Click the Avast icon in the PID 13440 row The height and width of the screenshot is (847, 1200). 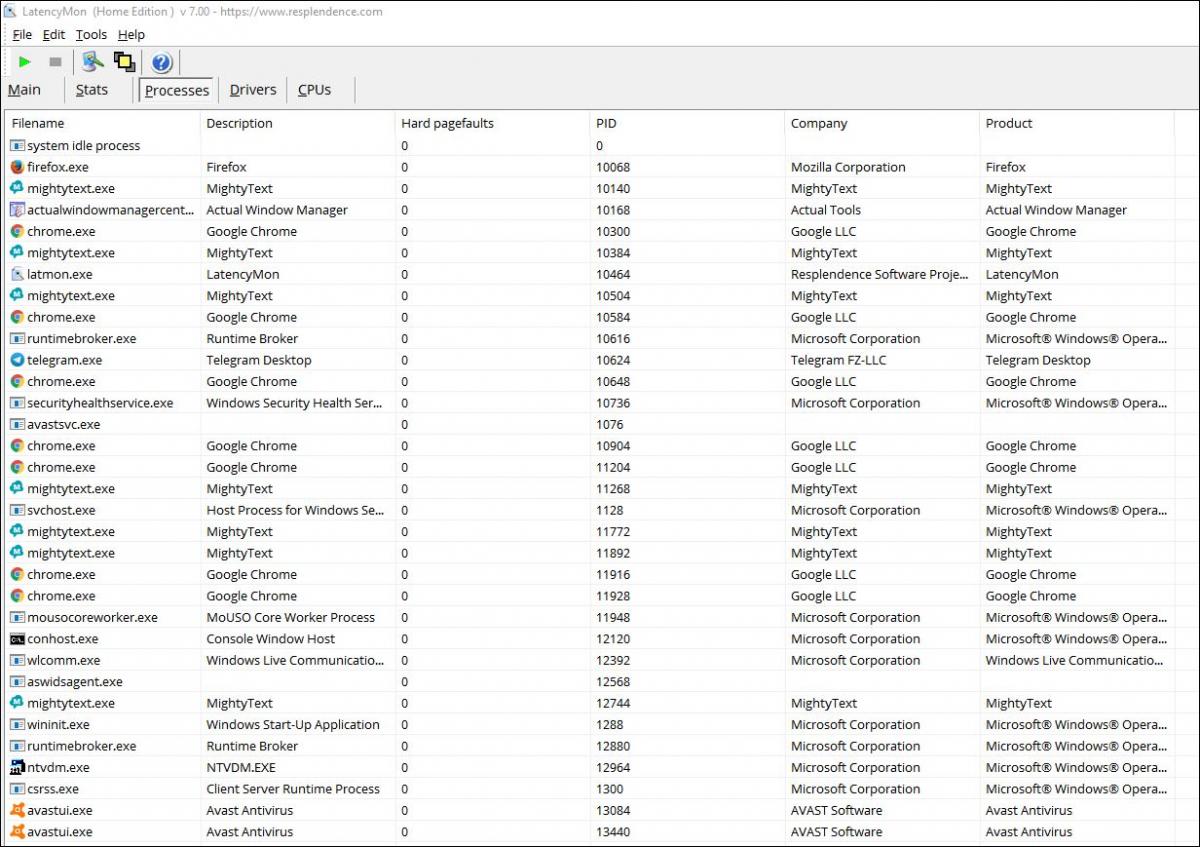pos(17,832)
